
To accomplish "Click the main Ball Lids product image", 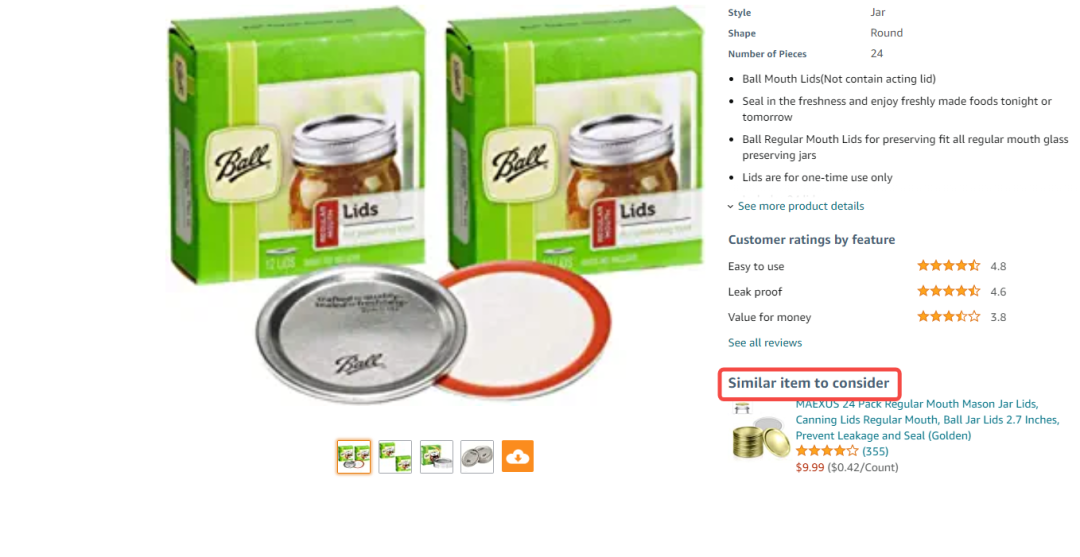I will [435, 211].
